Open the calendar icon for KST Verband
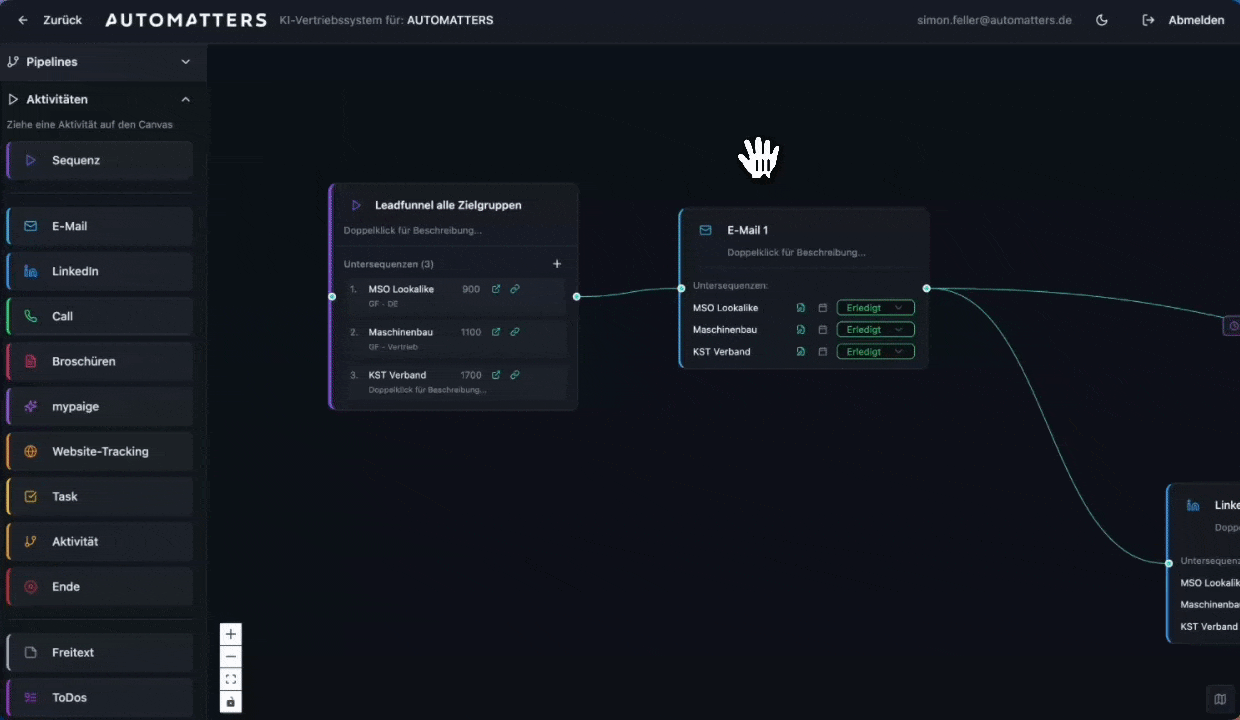This screenshot has height=720, width=1240. coord(823,352)
